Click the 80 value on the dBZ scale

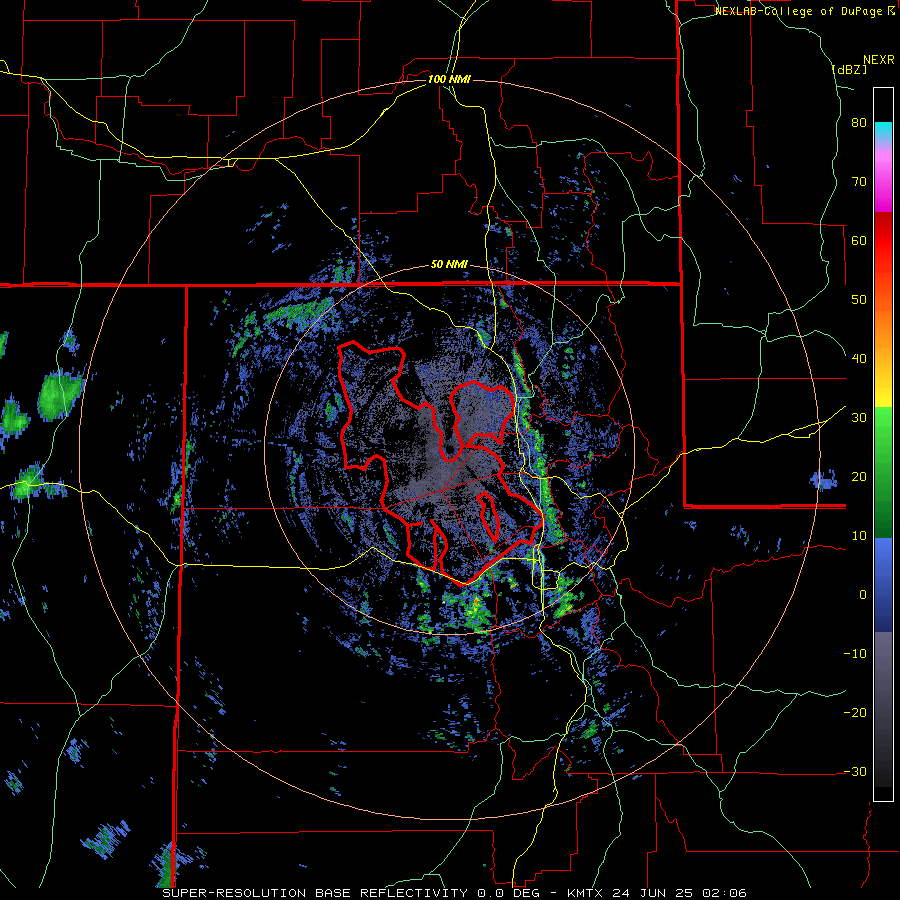[x=859, y=123]
